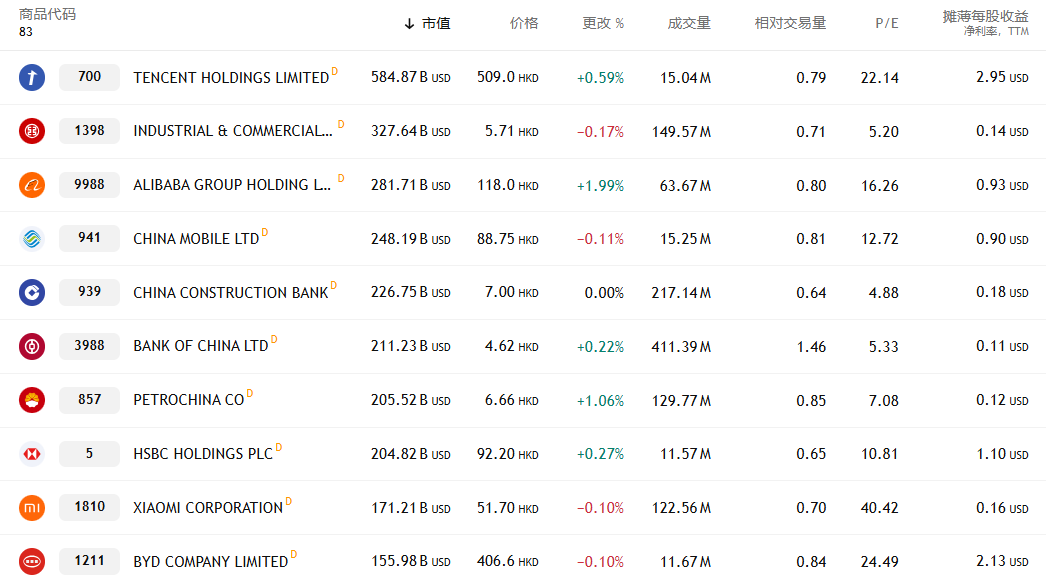
Task: Sort by 价格 column header
Action: tap(524, 23)
